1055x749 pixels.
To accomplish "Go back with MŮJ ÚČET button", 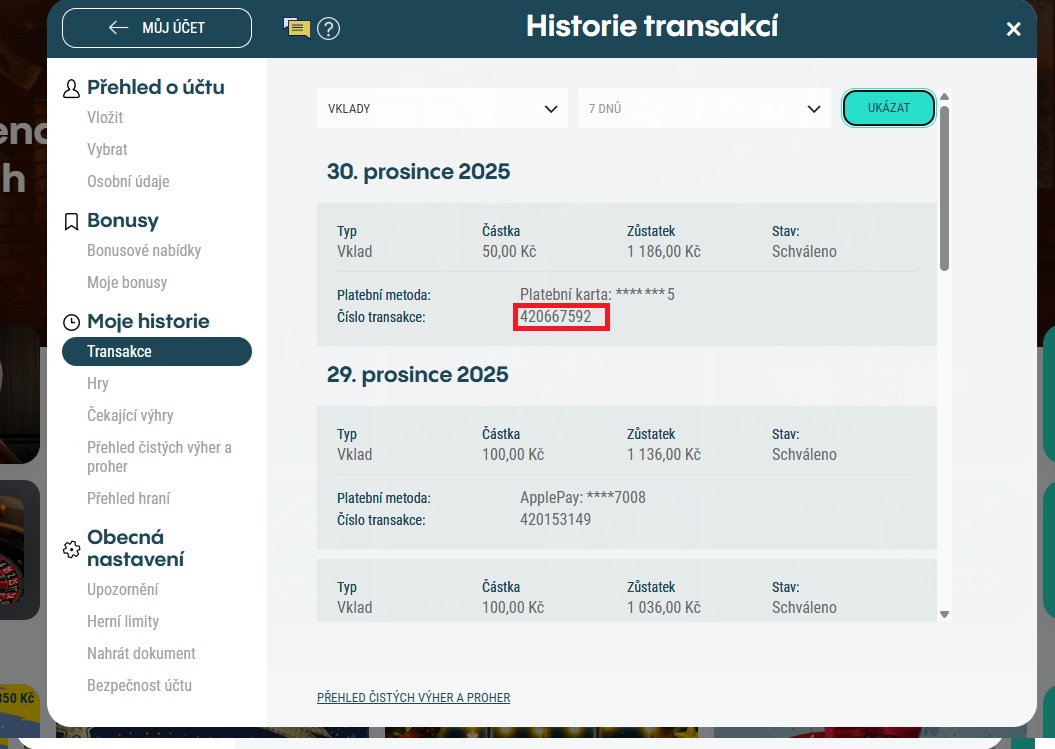I will tap(157, 28).
